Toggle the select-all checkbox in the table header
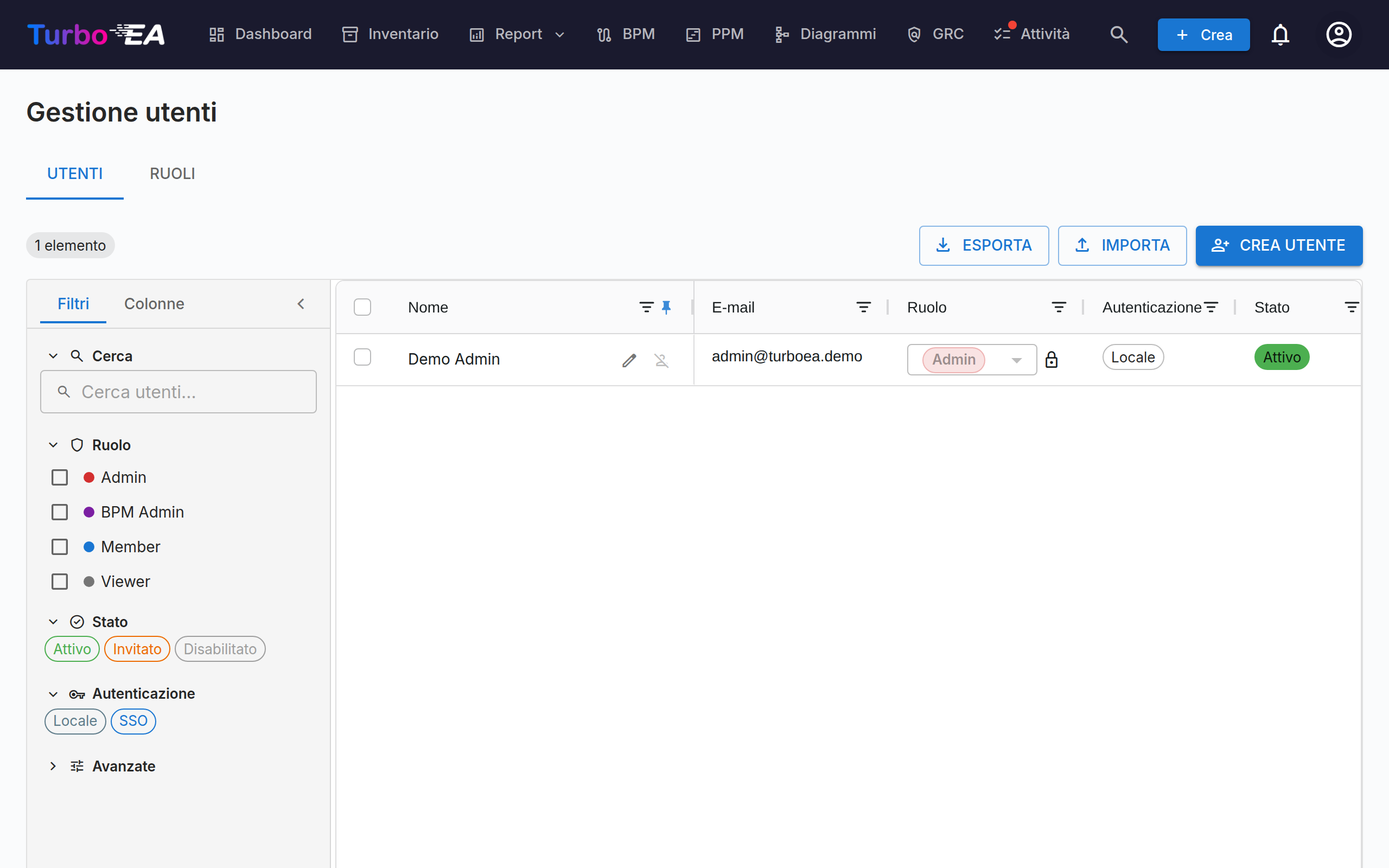The width and height of the screenshot is (1389, 868). tap(362, 307)
